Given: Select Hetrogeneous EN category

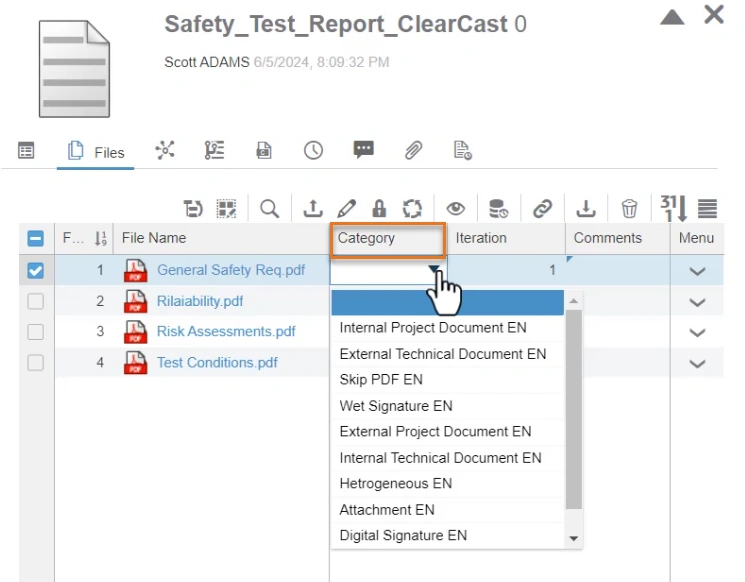Looking at the screenshot, I should coord(448,484).
